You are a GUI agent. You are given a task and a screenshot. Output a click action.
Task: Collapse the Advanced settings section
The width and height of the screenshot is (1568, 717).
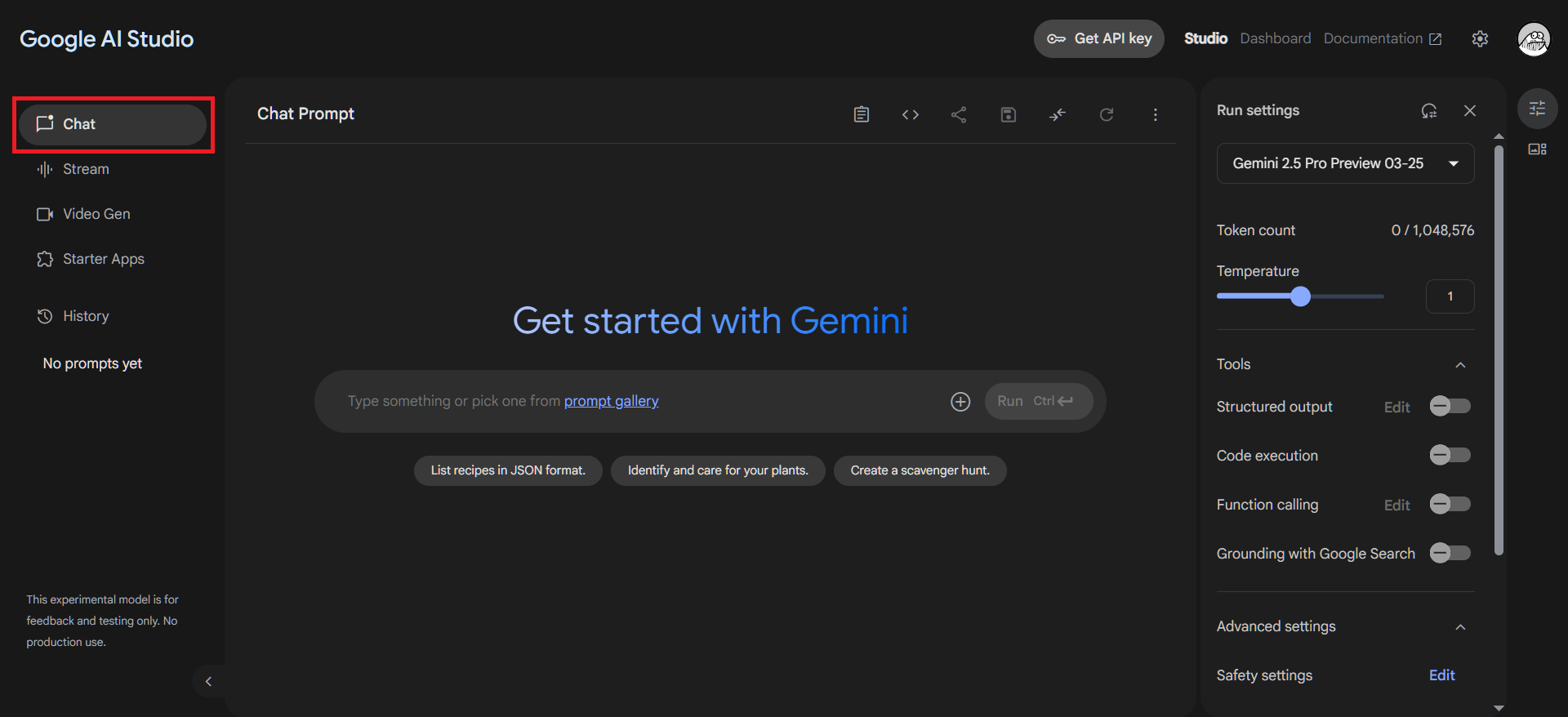click(x=1460, y=627)
